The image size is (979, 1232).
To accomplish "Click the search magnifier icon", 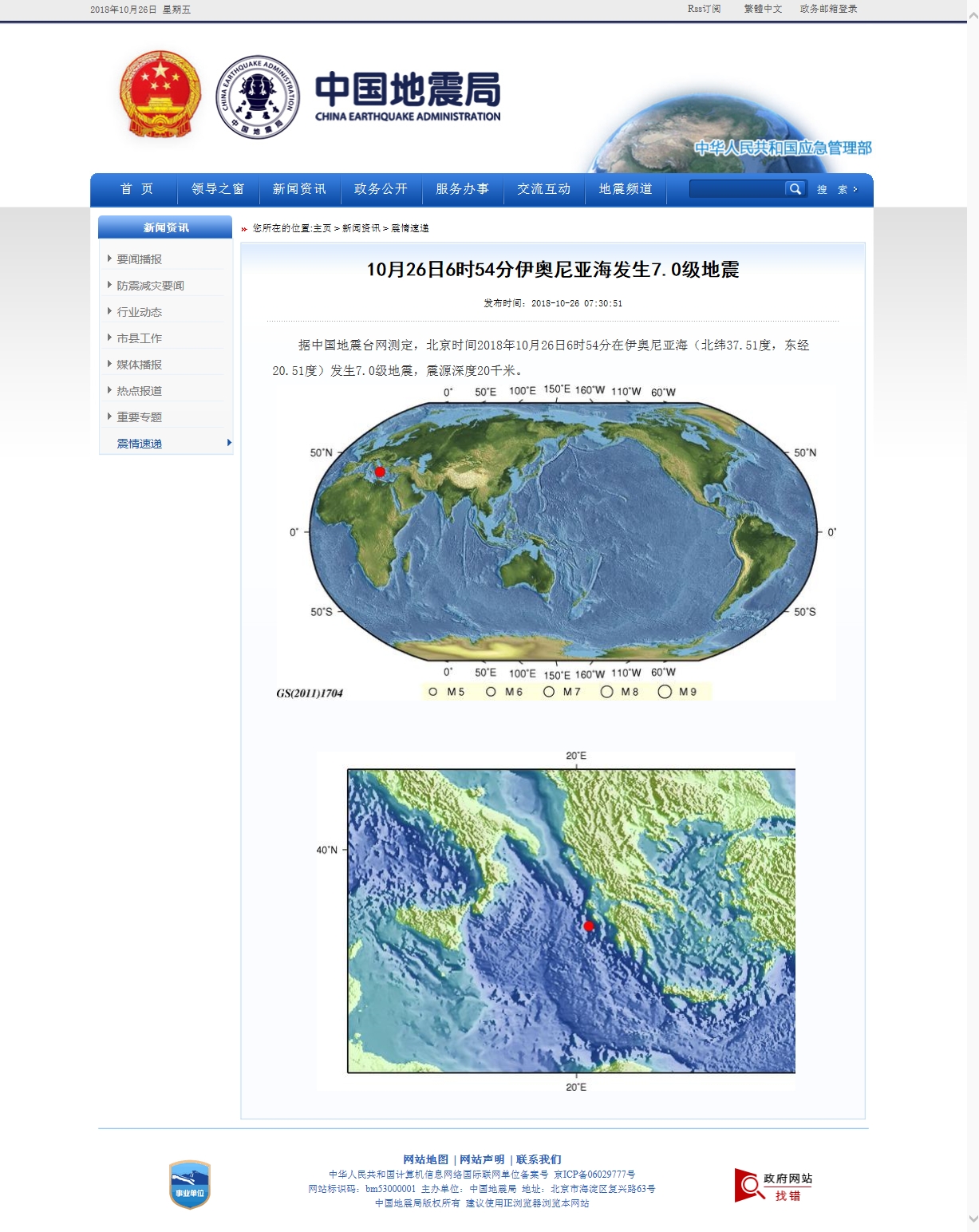I will [795, 189].
